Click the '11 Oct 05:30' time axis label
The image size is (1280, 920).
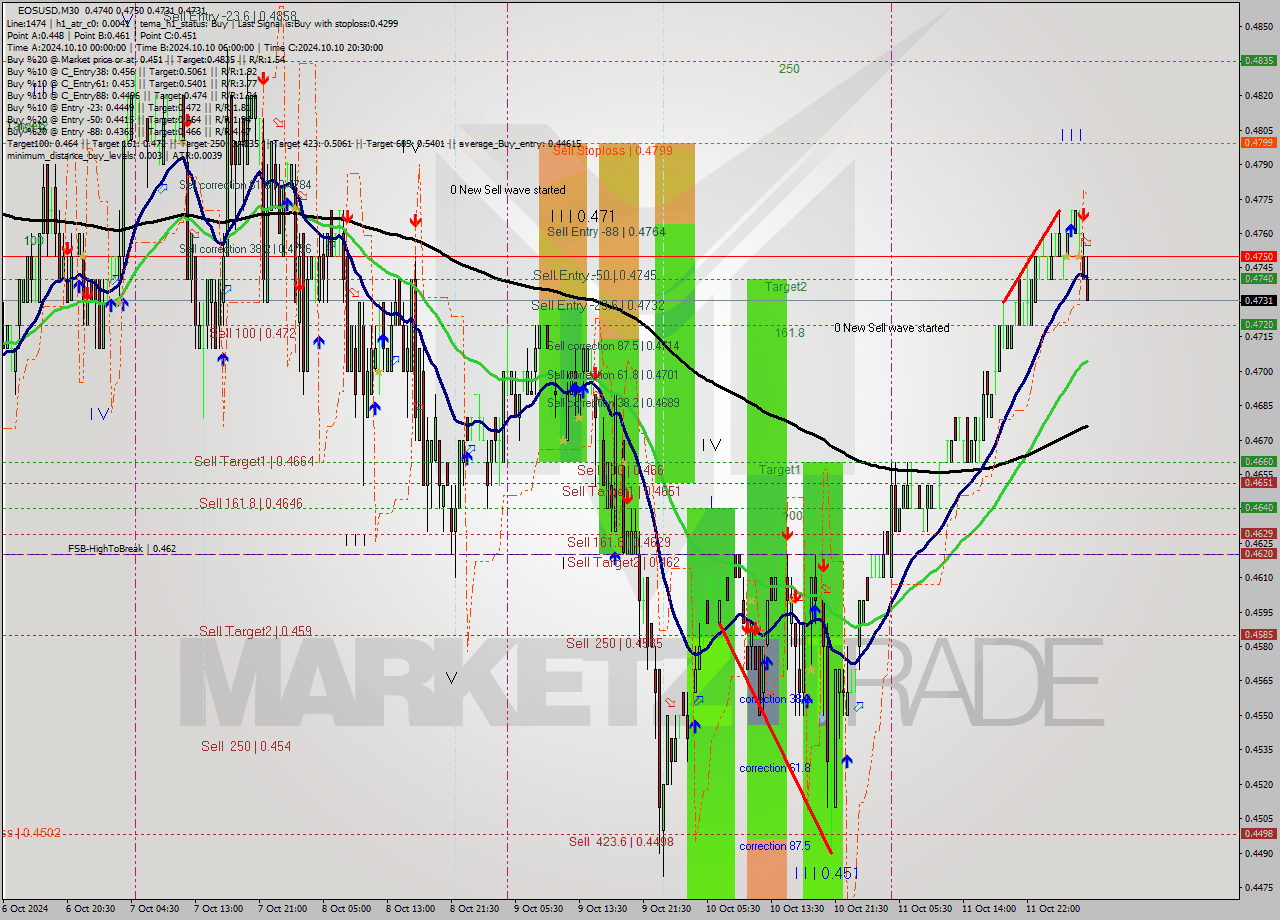click(x=925, y=909)
